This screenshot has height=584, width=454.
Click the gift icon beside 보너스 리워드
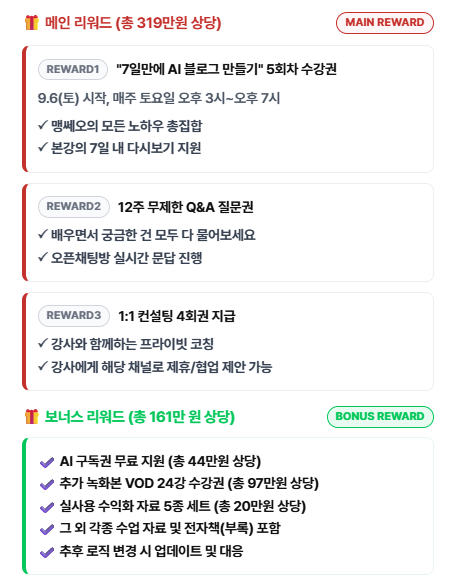click(32, 416)
